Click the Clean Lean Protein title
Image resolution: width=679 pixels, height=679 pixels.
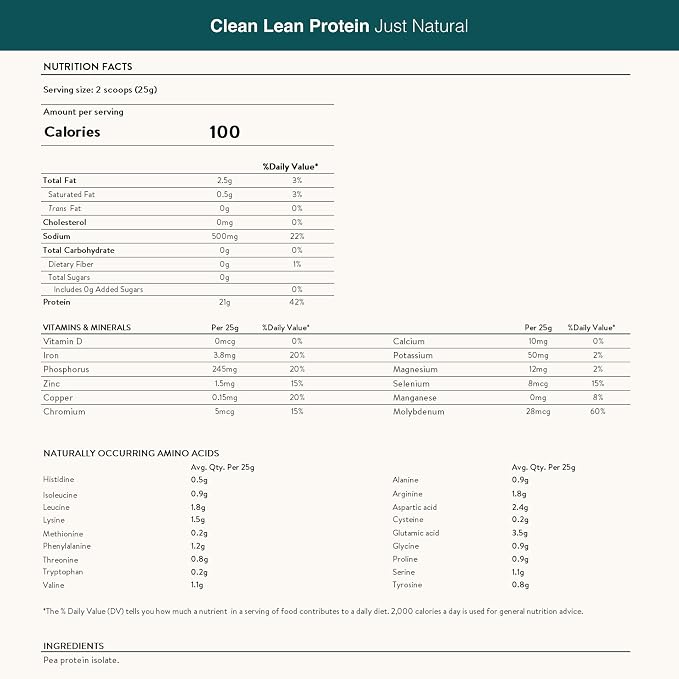tap(339, 26)
